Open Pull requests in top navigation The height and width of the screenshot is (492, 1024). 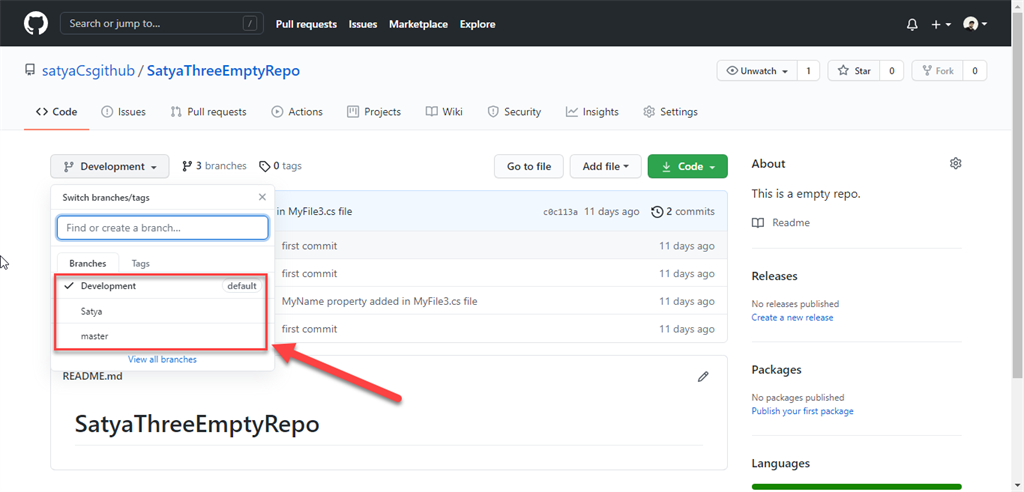pyautogui.click(x=306, y=24)
